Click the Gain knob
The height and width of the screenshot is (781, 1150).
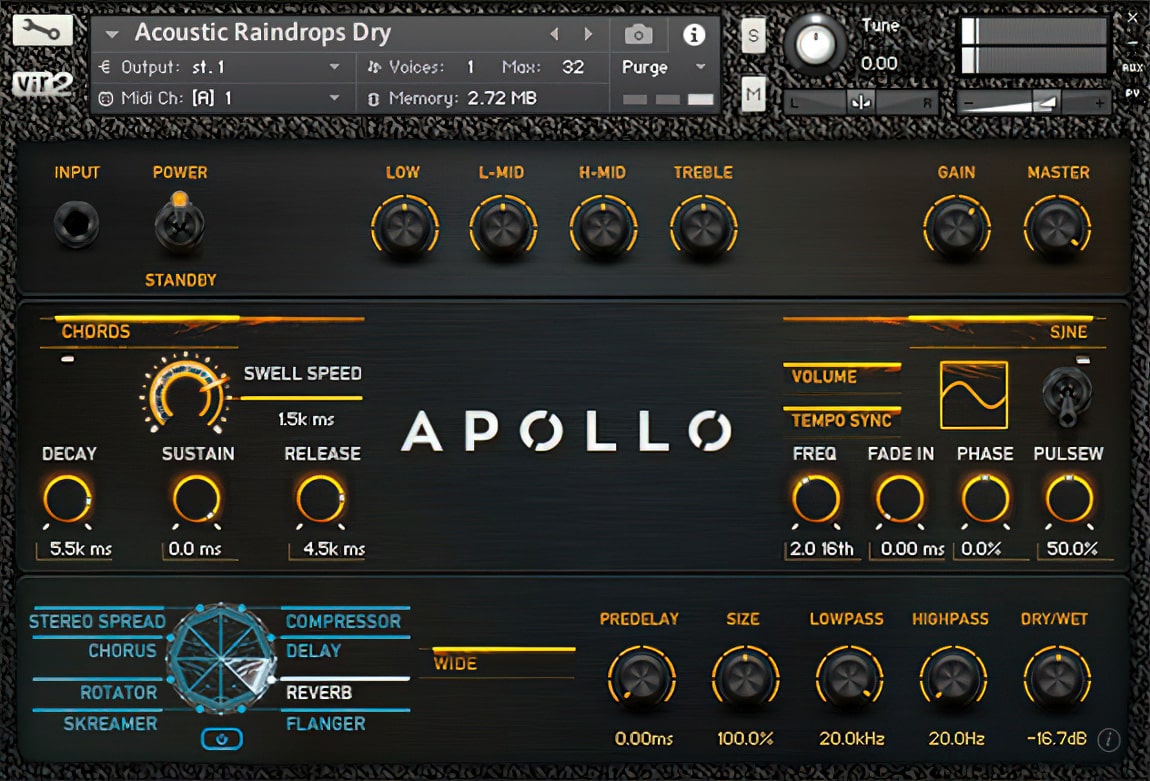click(956, 228)
